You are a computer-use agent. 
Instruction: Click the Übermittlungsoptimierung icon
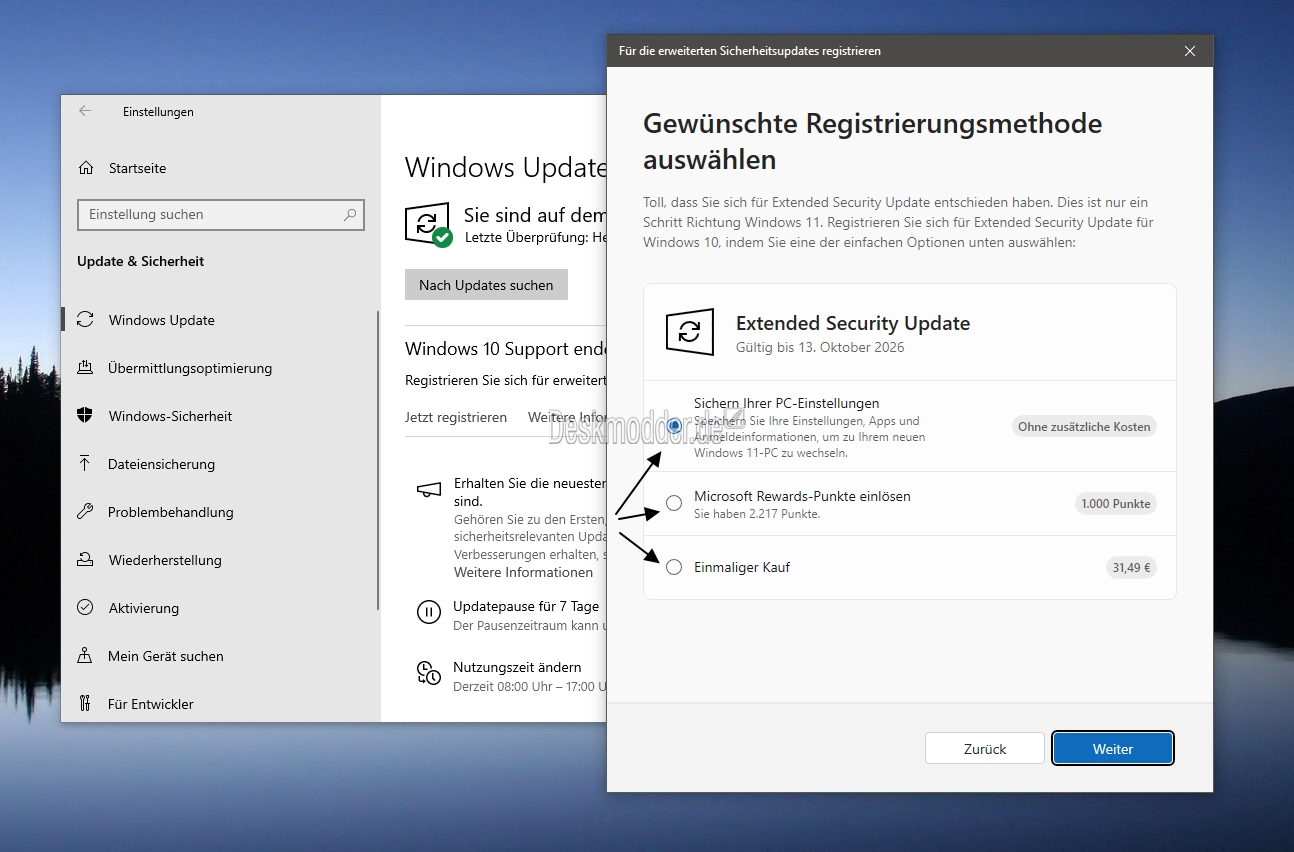(85, 368)
